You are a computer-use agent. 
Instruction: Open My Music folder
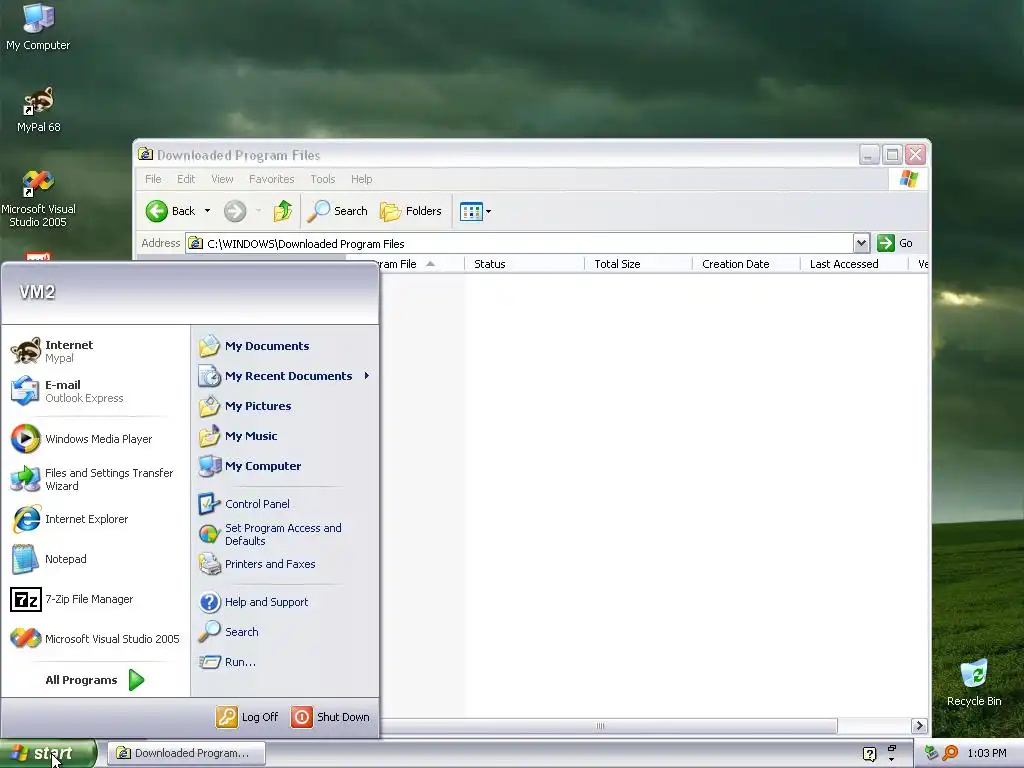tap(285, 436)
